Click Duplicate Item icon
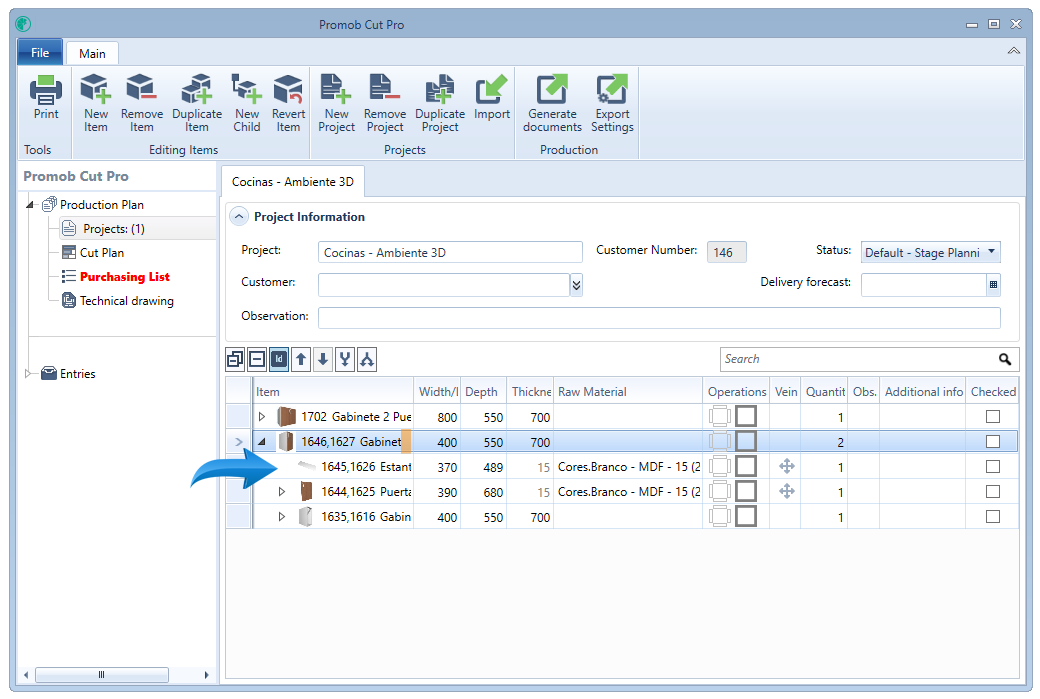Image resolution: width=1040 pixels, height=699 pixels. click(x=197, y=89)
